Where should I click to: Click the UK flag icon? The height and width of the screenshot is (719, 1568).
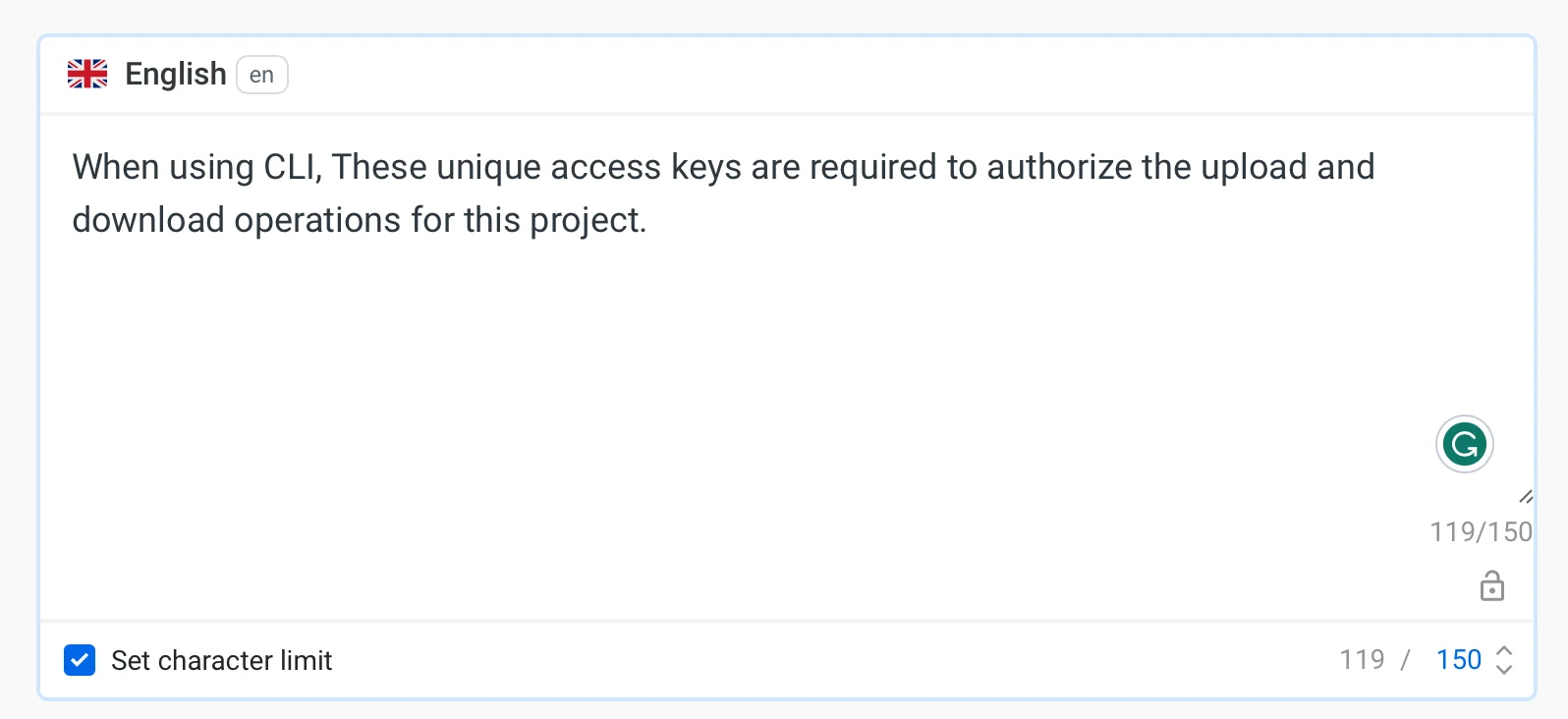(87, 74)
